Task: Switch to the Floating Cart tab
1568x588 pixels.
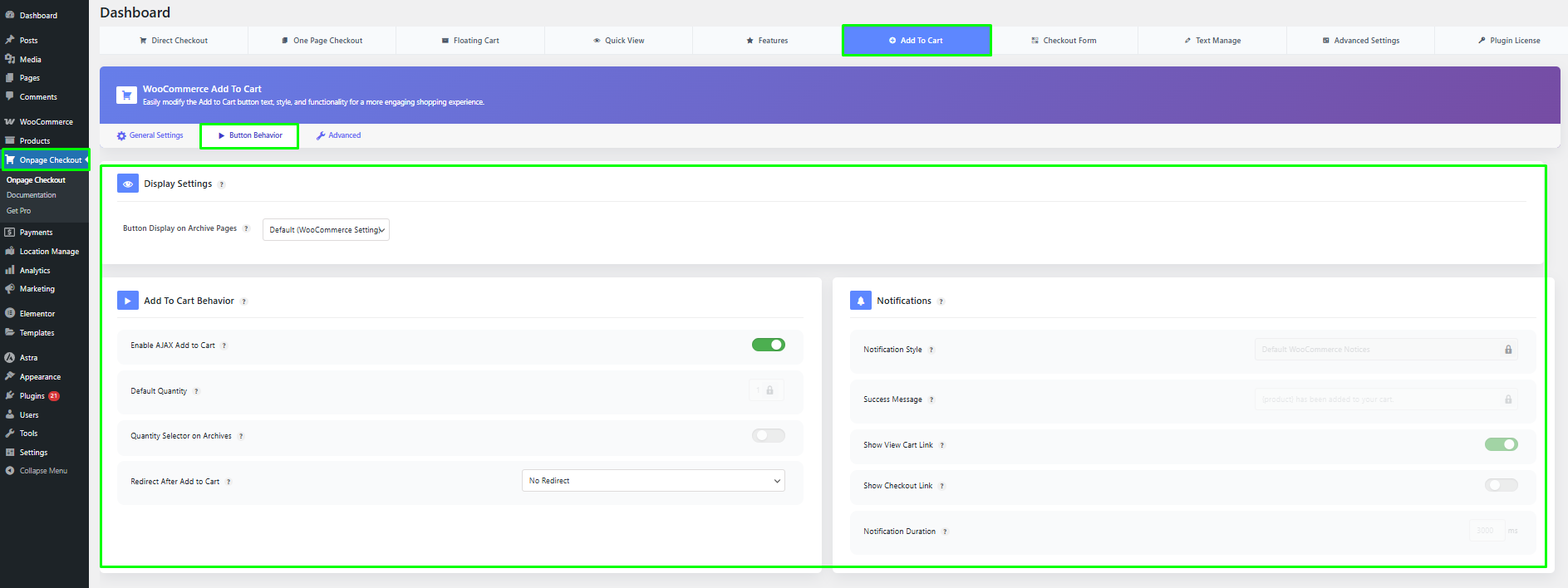Action: click(x=470, y=41)
